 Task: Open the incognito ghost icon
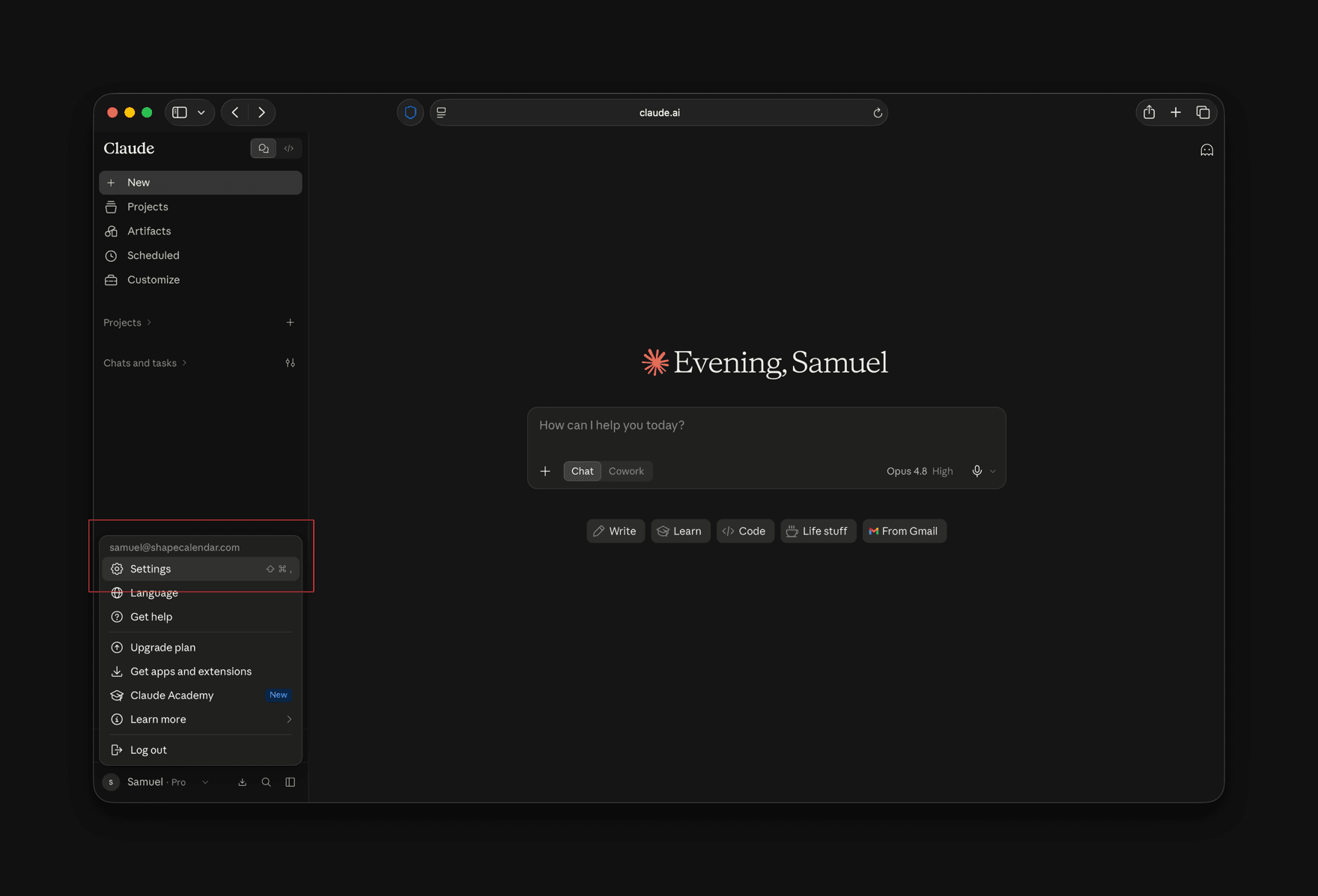click(x=1206, y=150)
